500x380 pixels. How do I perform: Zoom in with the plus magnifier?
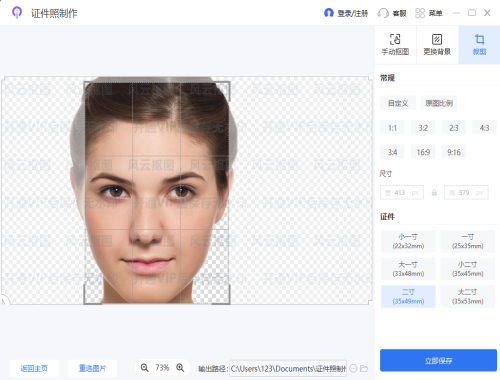click(180, 368)
